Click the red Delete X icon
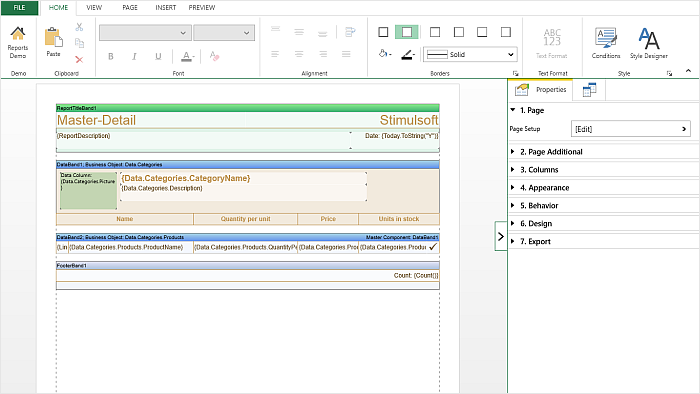Viewport: 700px width, 394px height. pos(79,59)
